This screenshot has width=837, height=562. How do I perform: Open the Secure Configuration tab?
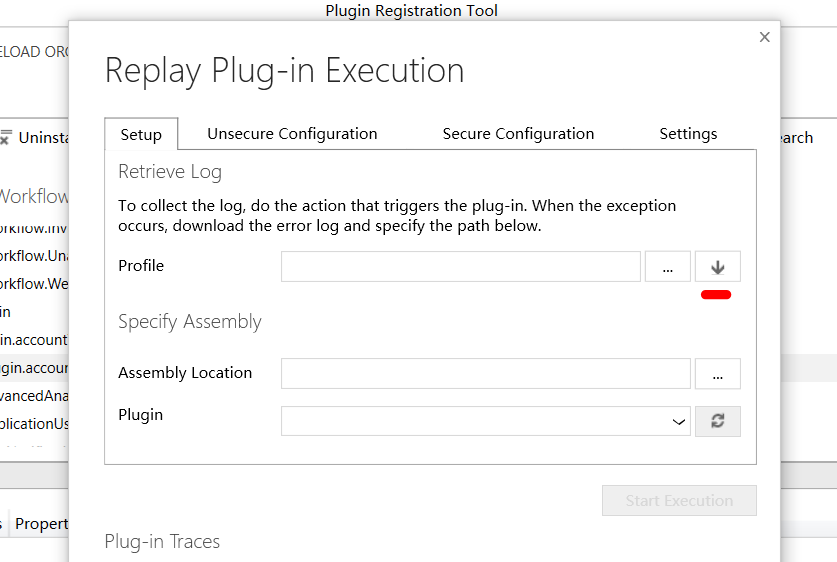click(518, 133)
